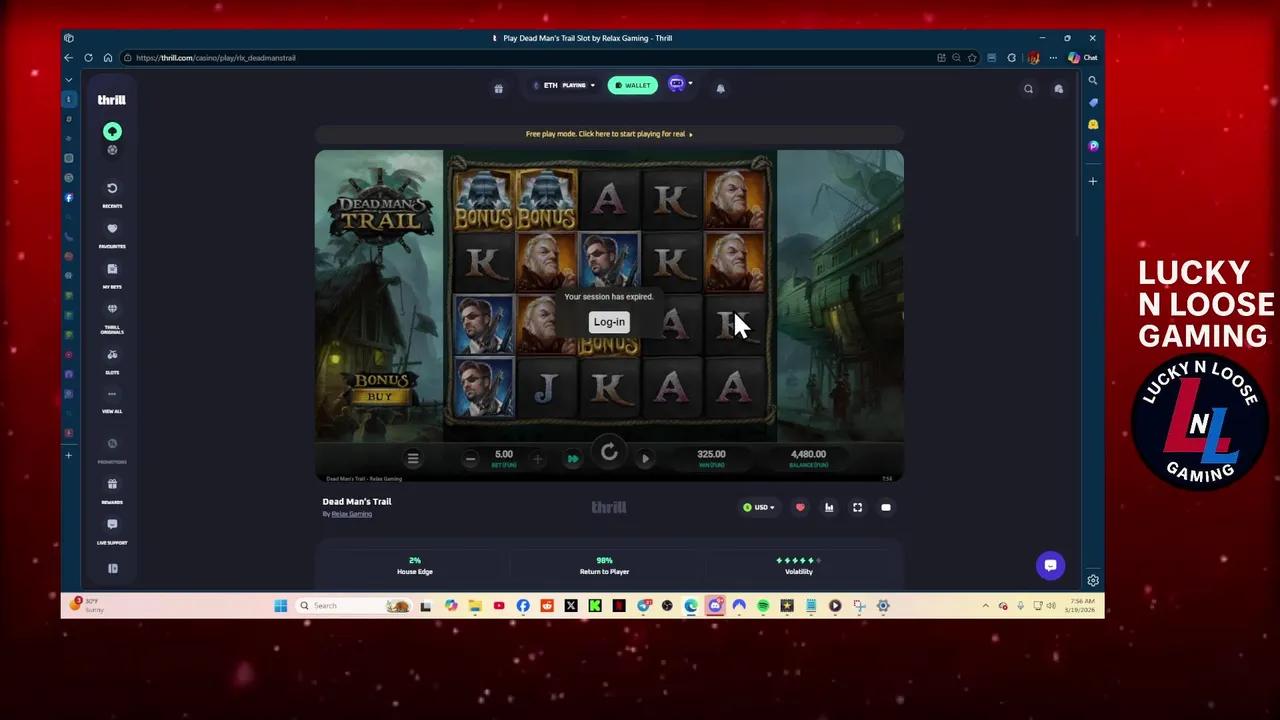
Task: Click the free play mode banner
Action: pos(609,134)
